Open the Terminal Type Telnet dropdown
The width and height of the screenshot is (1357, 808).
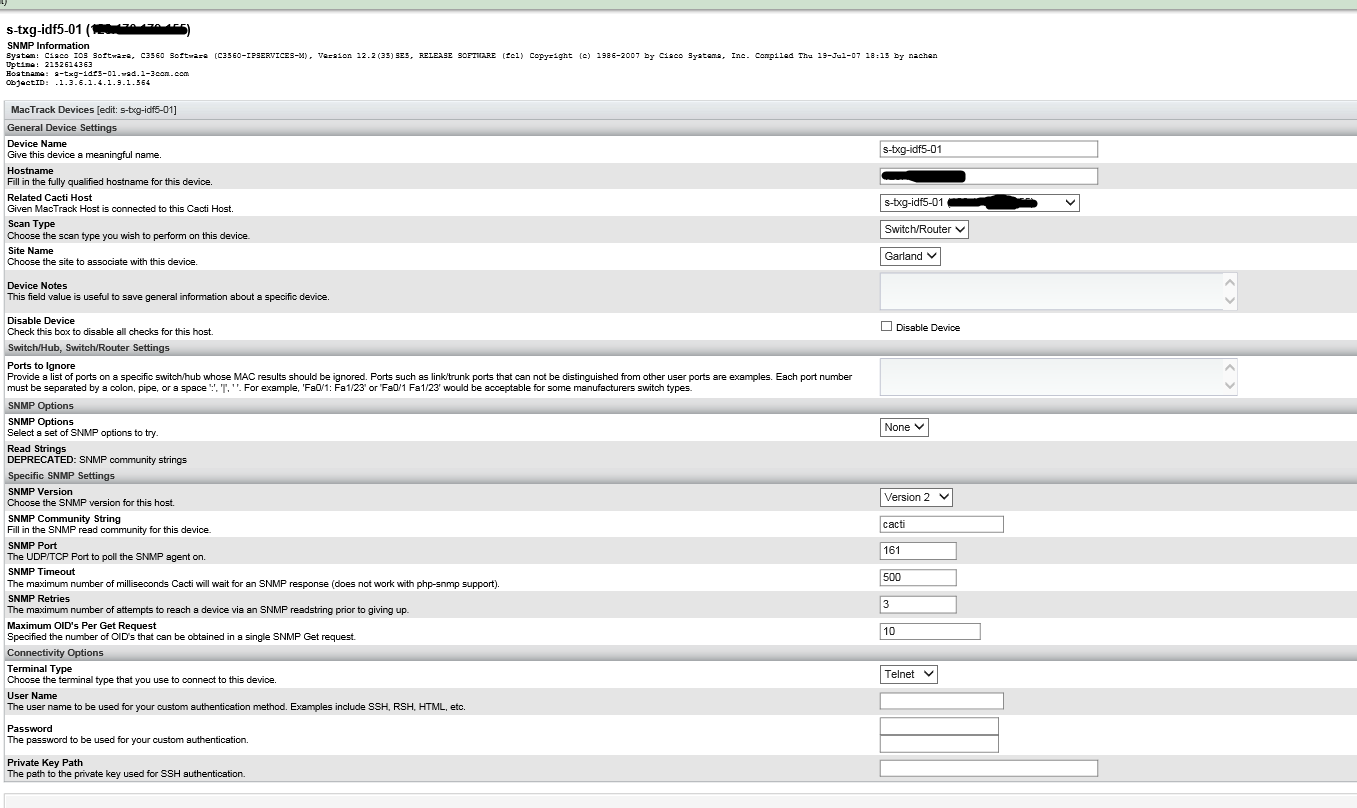[909, 674]
